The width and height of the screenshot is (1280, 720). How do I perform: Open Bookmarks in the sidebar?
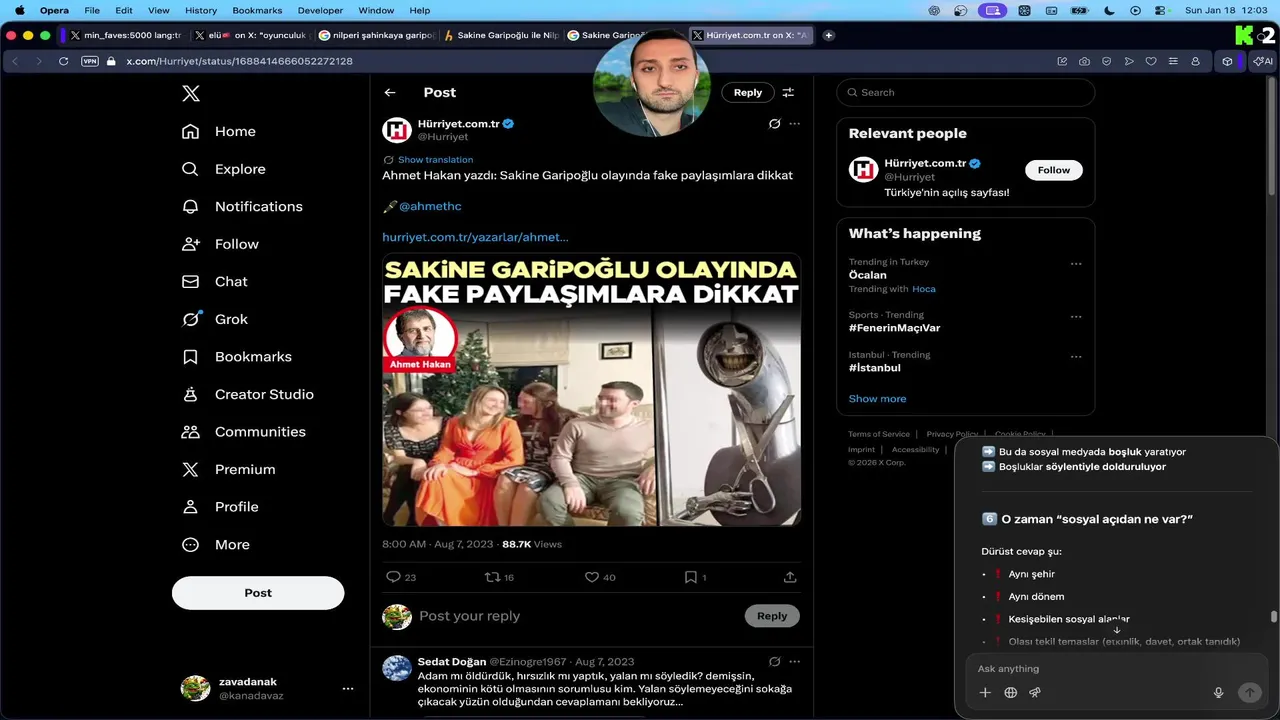click(x=236, y=356)
